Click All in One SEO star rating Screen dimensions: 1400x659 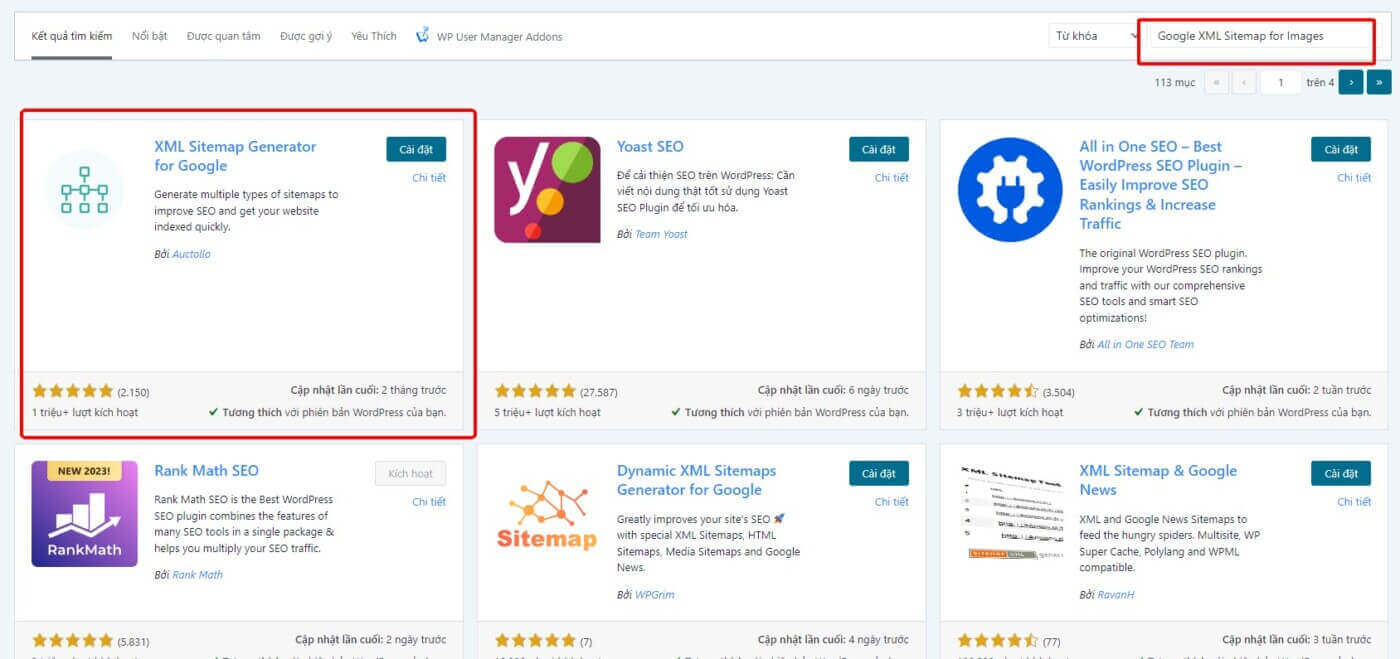(x=998, y=391)
